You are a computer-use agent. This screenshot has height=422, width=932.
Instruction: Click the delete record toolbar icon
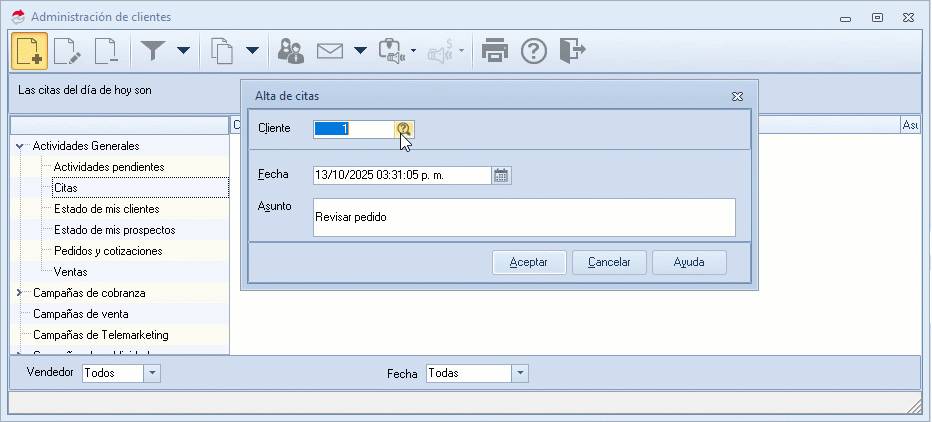coord(106,51)
